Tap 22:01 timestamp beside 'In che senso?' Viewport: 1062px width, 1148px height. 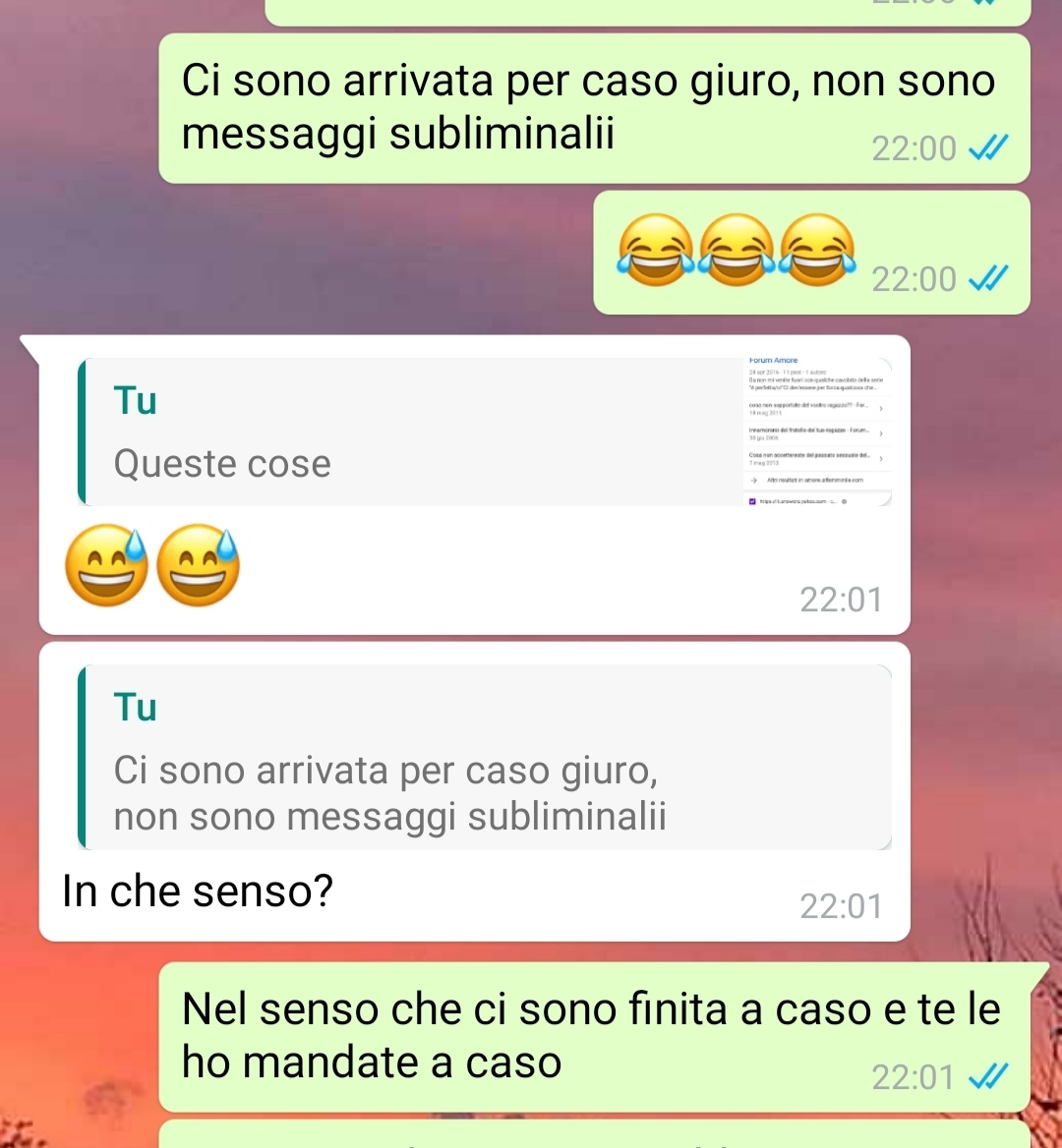pyautogui.click(x=841, y=906)
